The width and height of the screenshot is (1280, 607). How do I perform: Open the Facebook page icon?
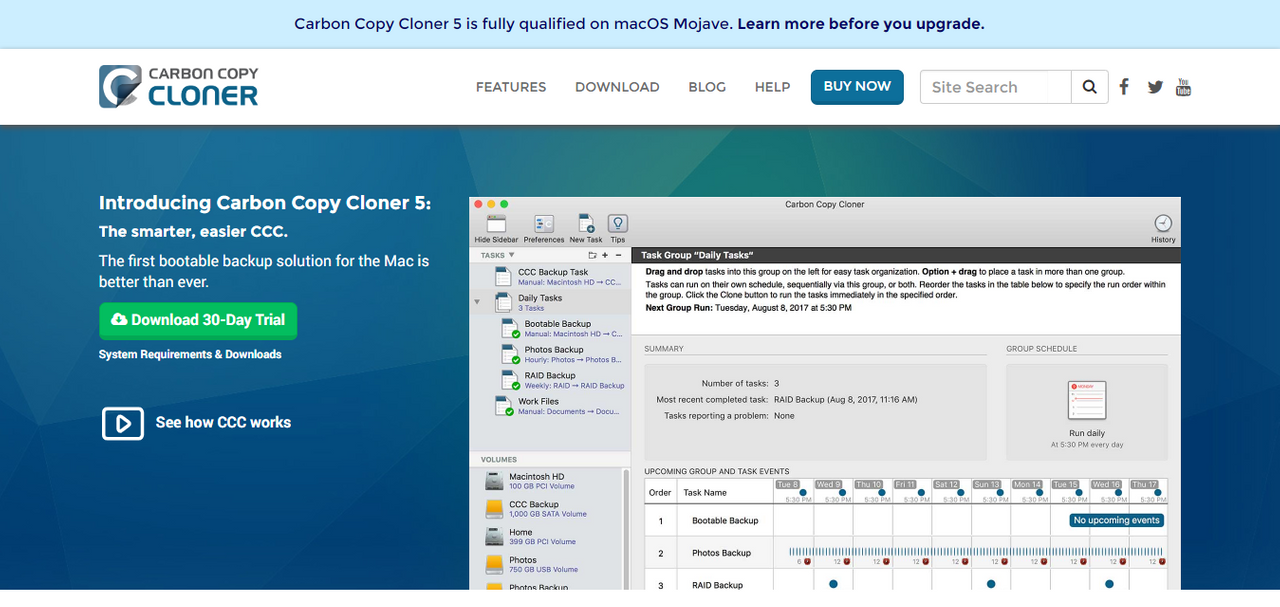(x=1124, y=87)
